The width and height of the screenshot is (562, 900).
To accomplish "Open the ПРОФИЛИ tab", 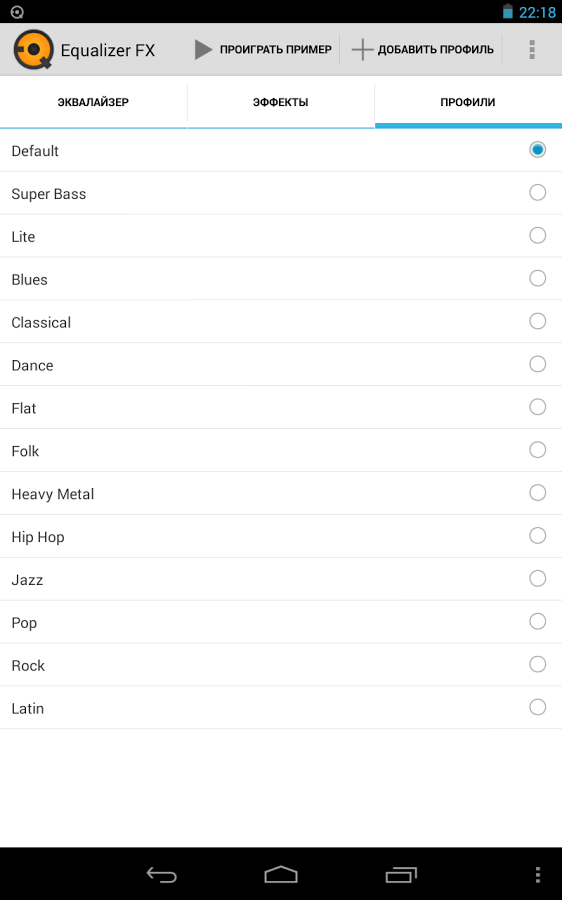I will [468, 103].
